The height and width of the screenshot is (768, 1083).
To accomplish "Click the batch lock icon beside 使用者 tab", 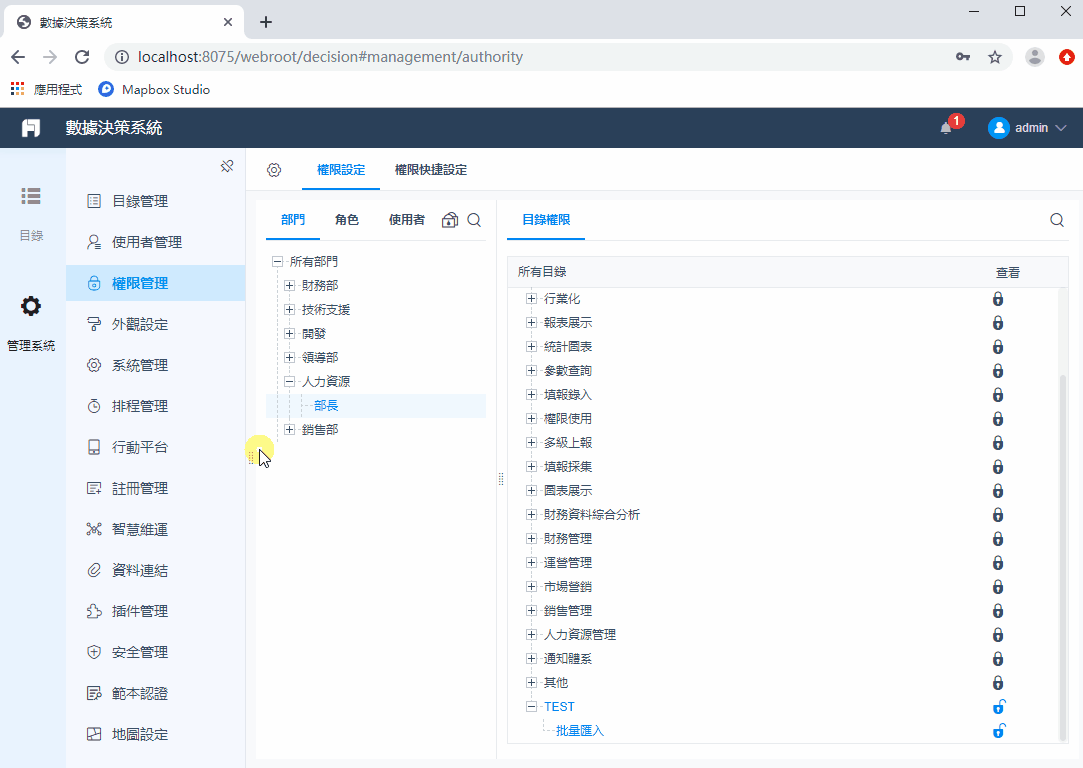I will pyautogui.click(x=448, y=219).
